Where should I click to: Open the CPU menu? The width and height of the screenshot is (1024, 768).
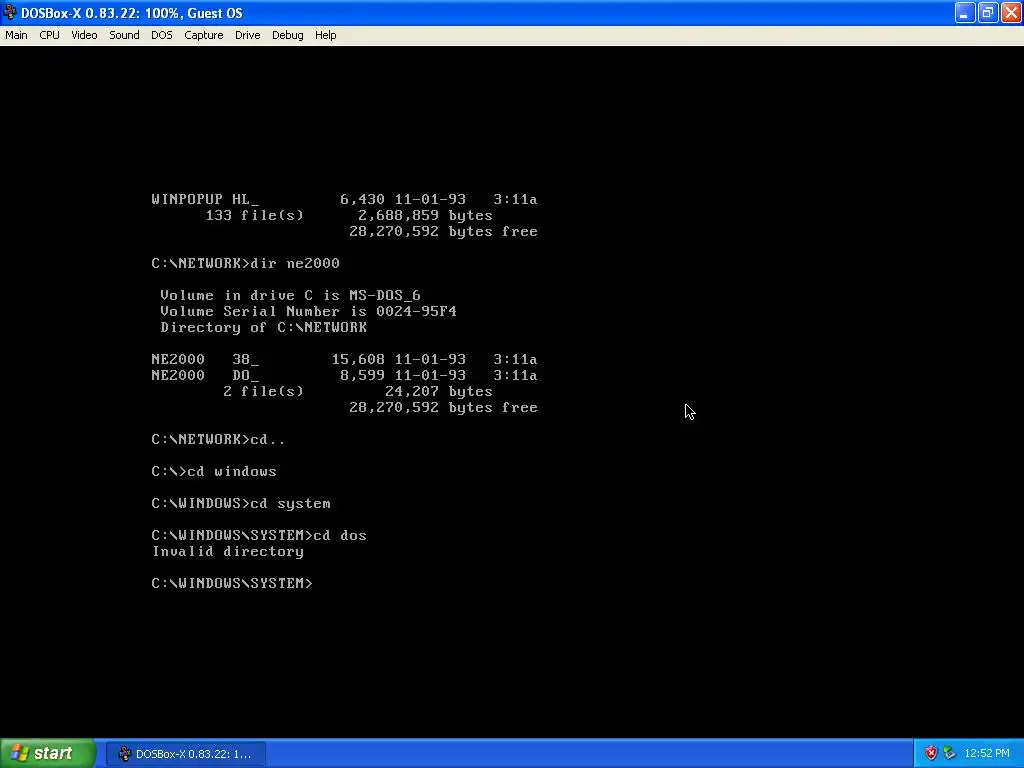coord(49,35)
